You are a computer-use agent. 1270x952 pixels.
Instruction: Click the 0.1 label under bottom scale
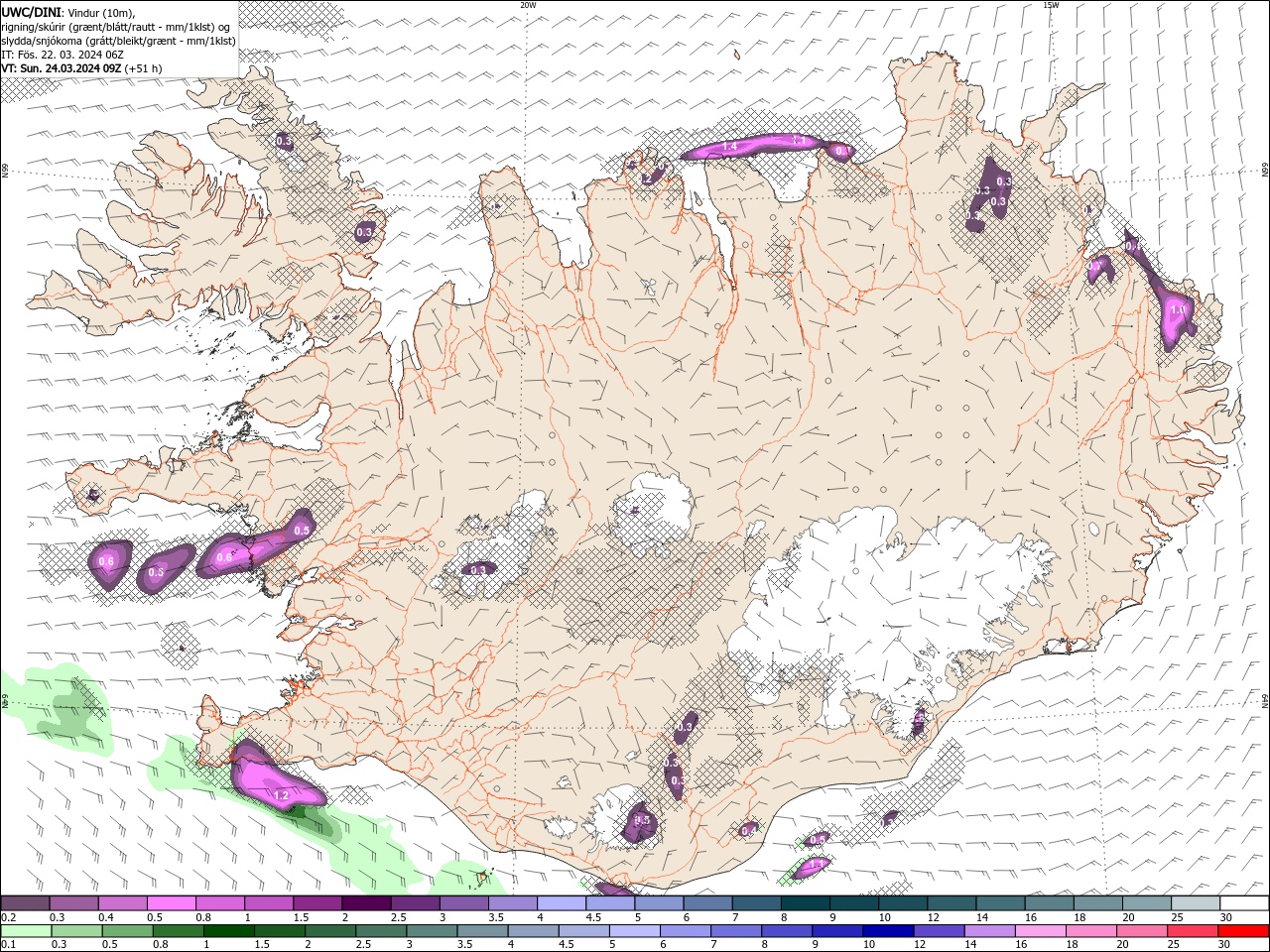coord(8,945)
